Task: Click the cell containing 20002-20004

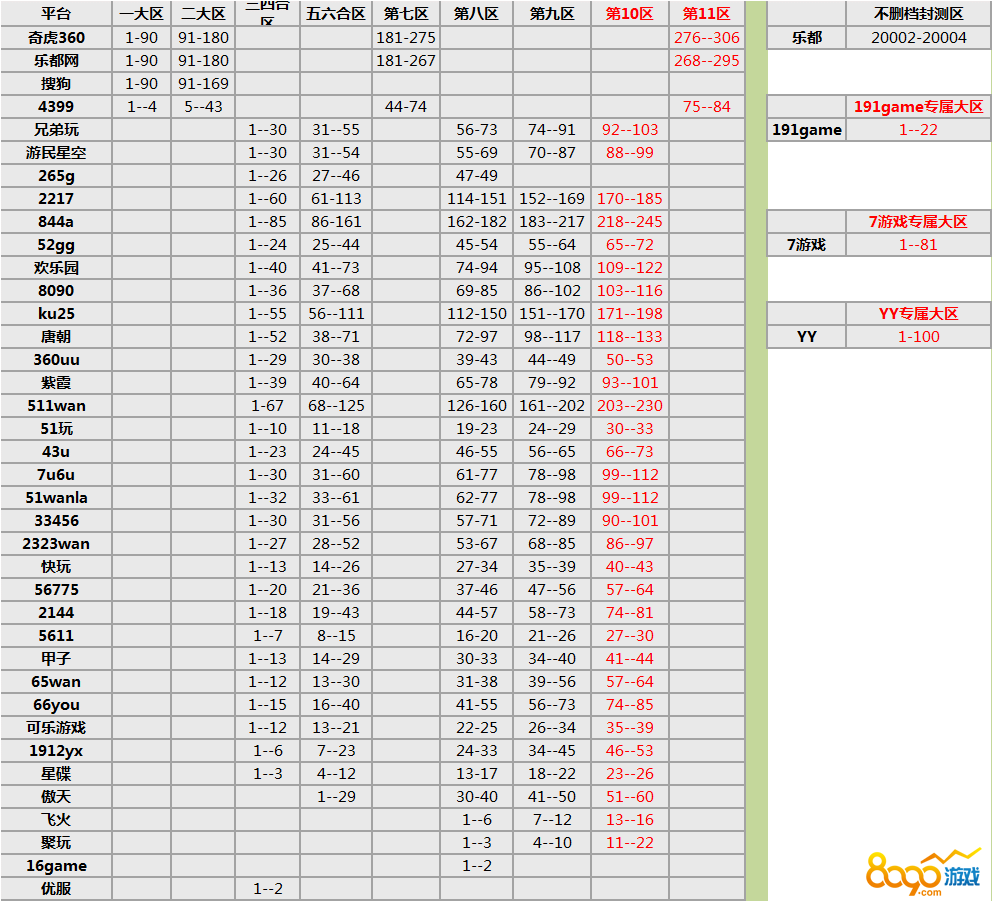Action: (918, 37)
